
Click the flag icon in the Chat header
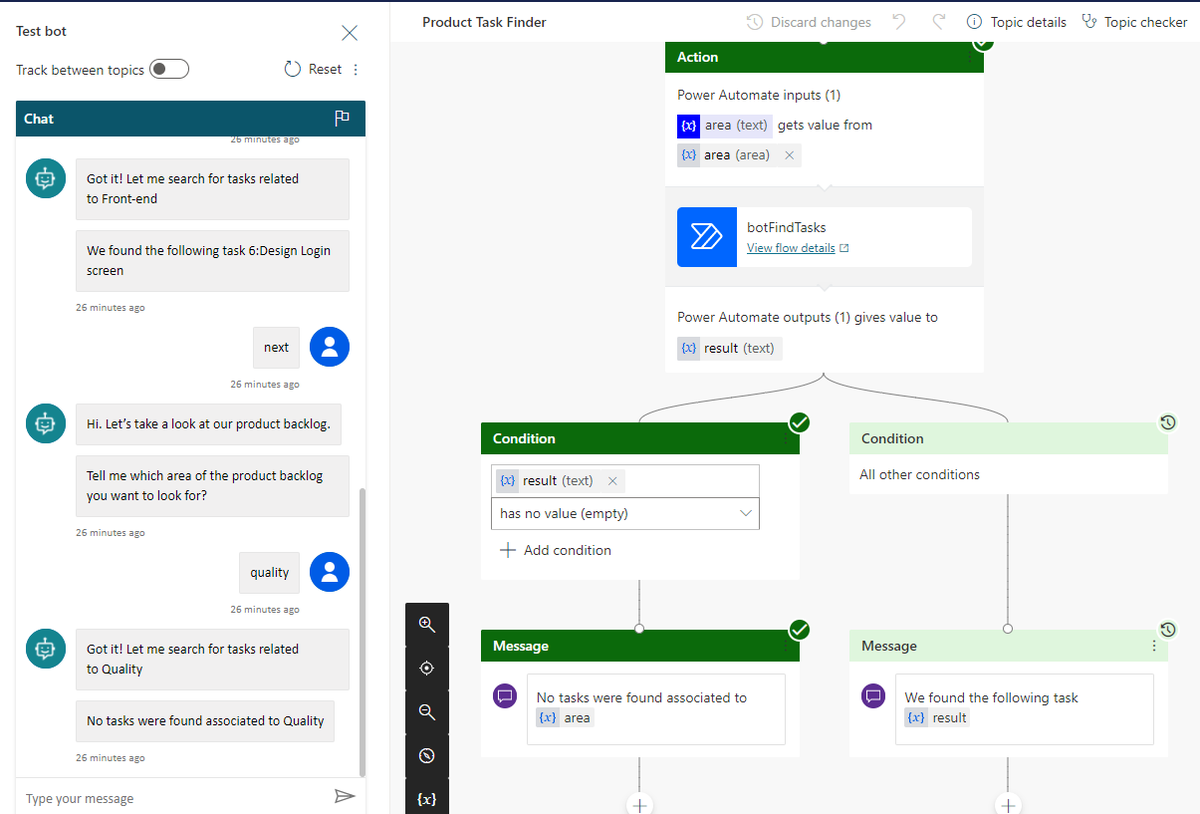click(342, 117)
